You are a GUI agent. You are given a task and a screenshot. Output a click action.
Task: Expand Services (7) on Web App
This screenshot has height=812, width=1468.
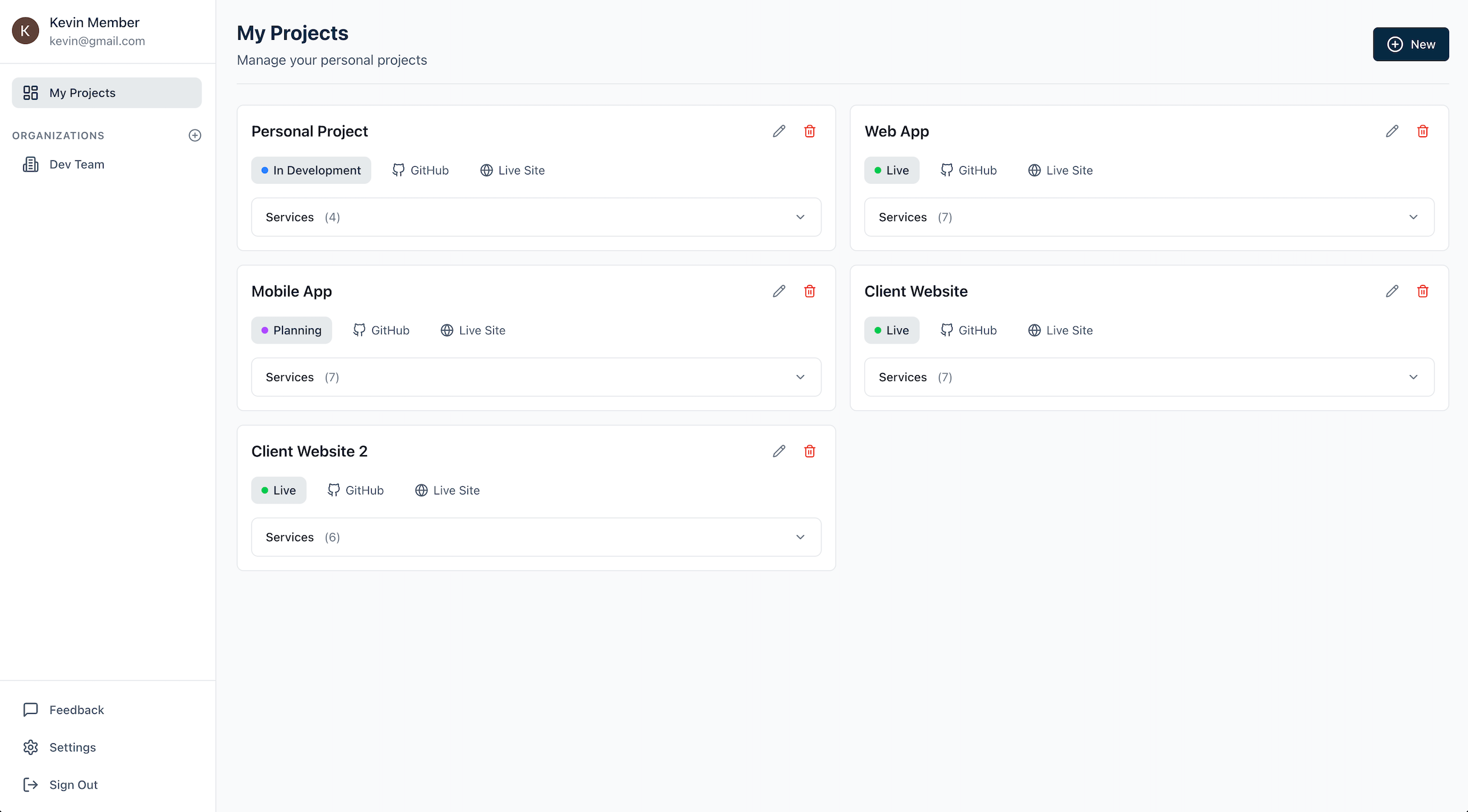(x=1149, y=217)
